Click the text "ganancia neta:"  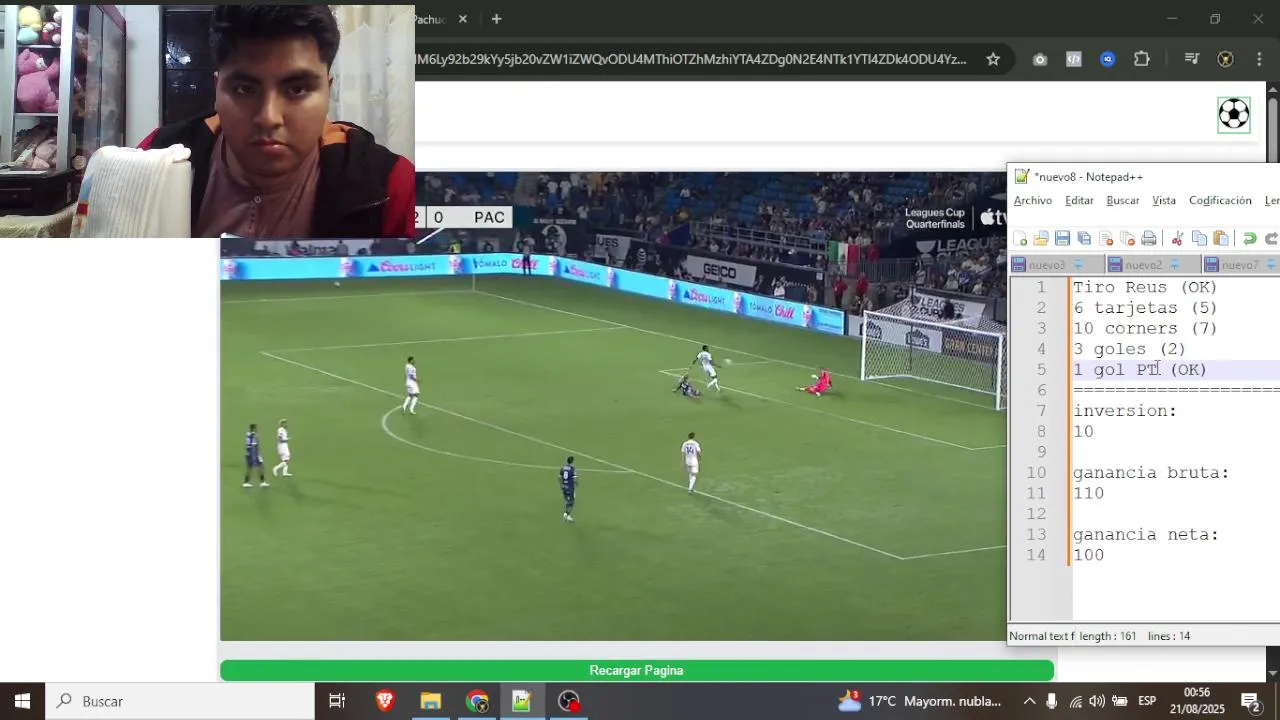point(1146,535)
